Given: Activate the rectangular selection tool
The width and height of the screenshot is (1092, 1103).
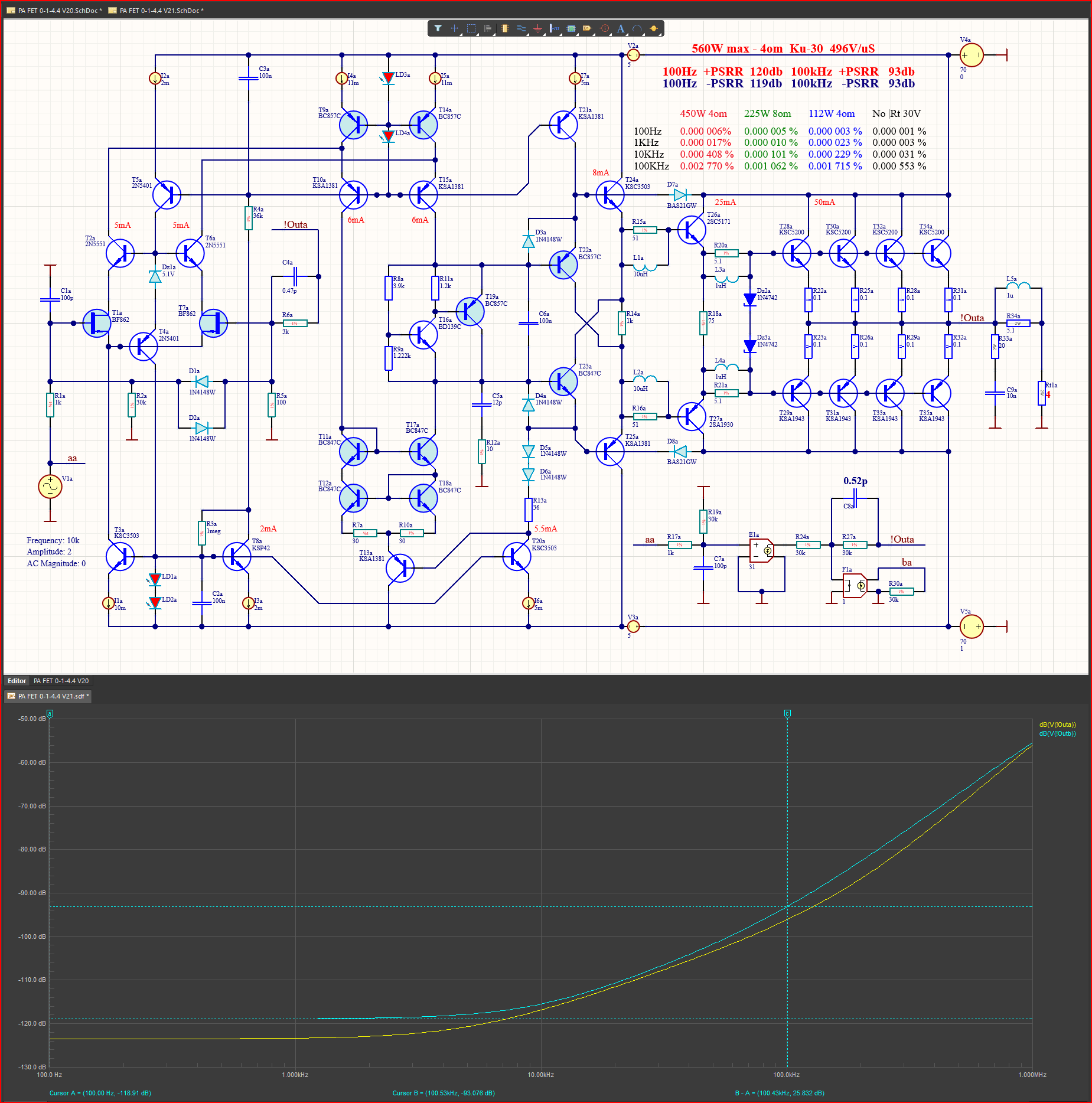Looking at the screenshot, I should click(x=471, y=28).
